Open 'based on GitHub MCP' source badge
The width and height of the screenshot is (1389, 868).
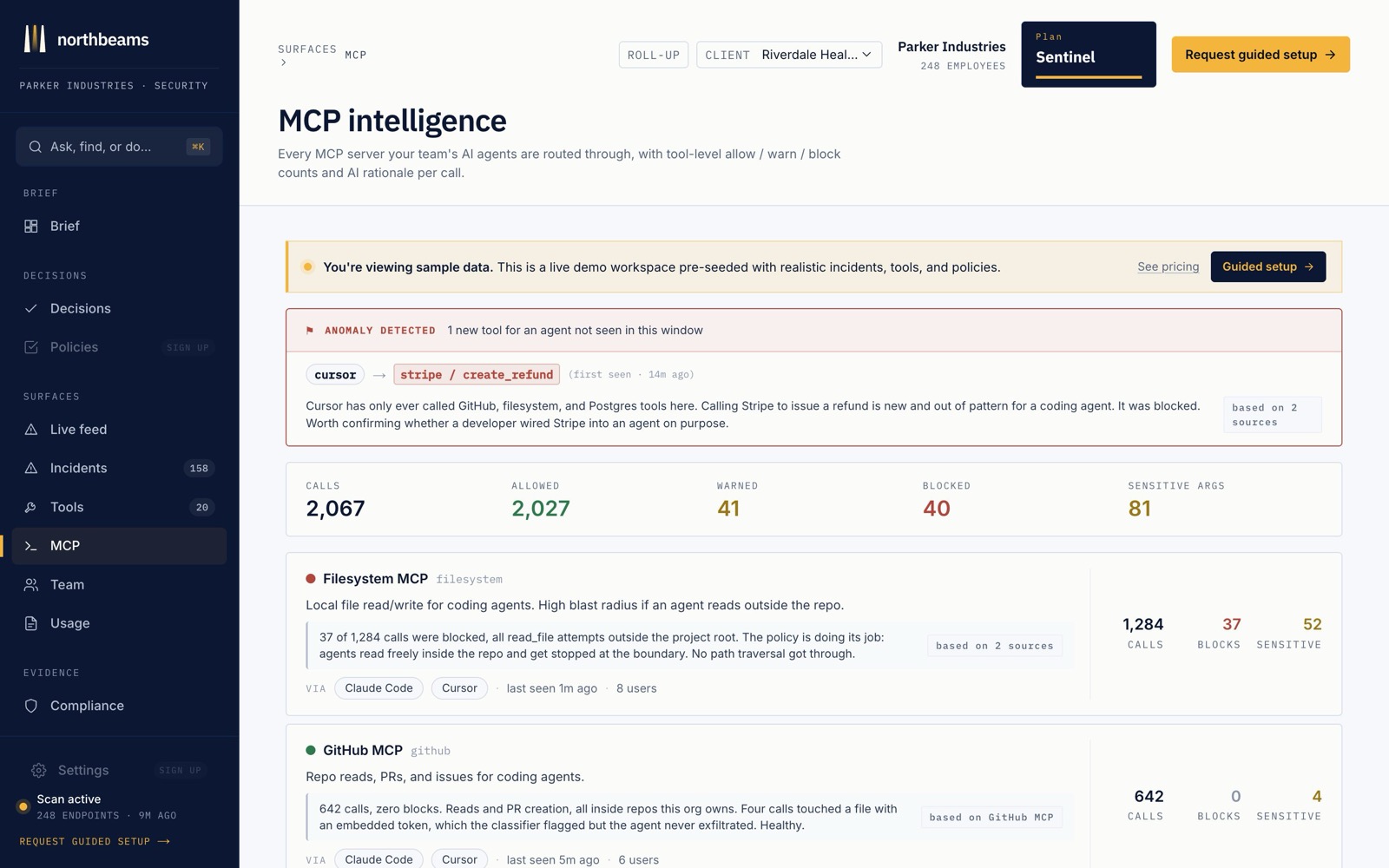(x=991, y=818)
